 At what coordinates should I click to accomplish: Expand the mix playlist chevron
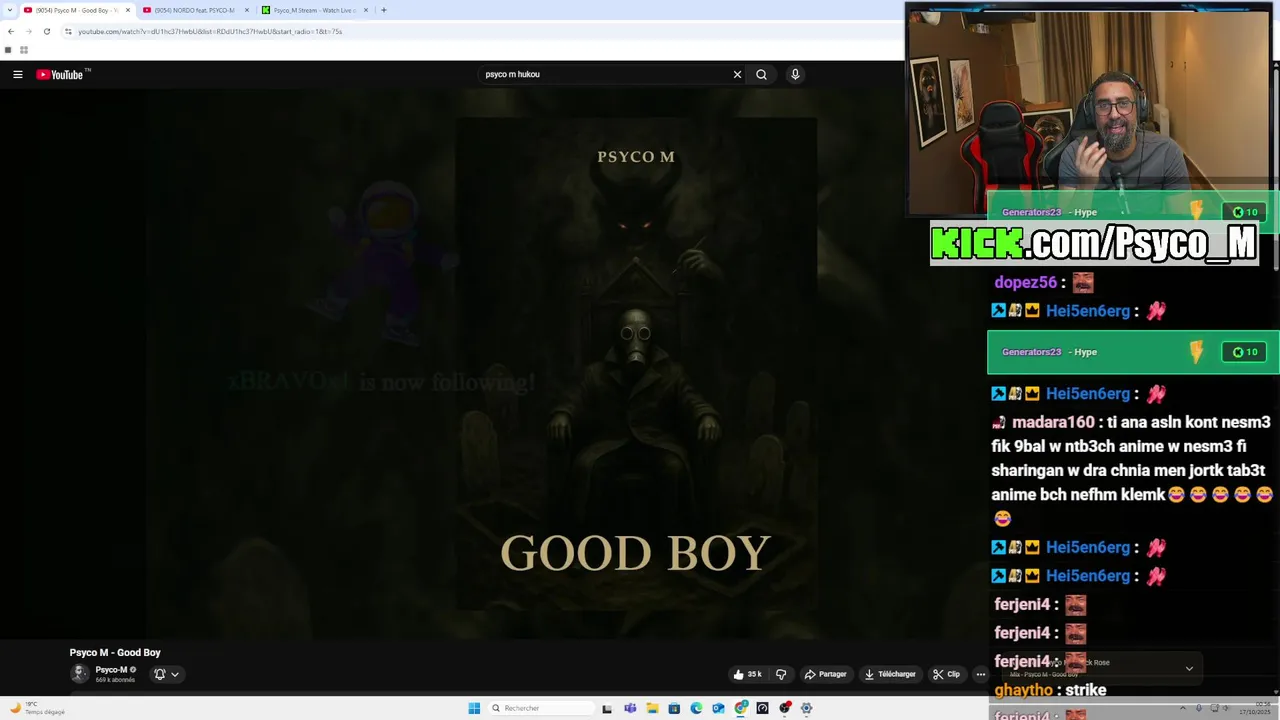coord(1189,668)
